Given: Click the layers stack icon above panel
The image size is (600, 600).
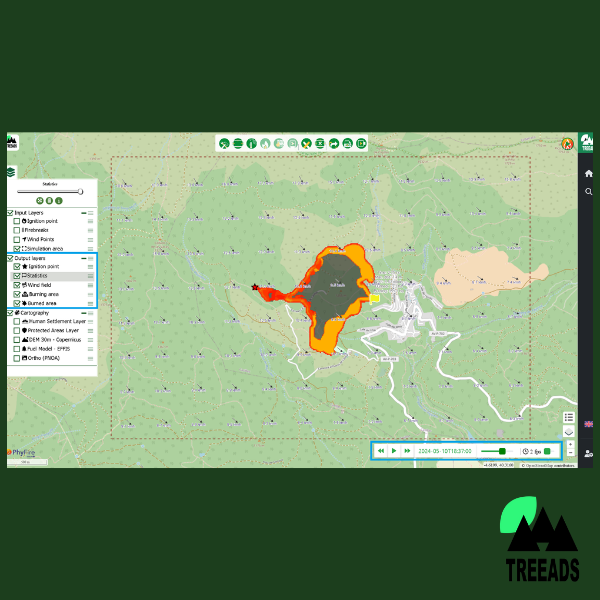Looking at the screenshot, I should click(x=10, y=171).
